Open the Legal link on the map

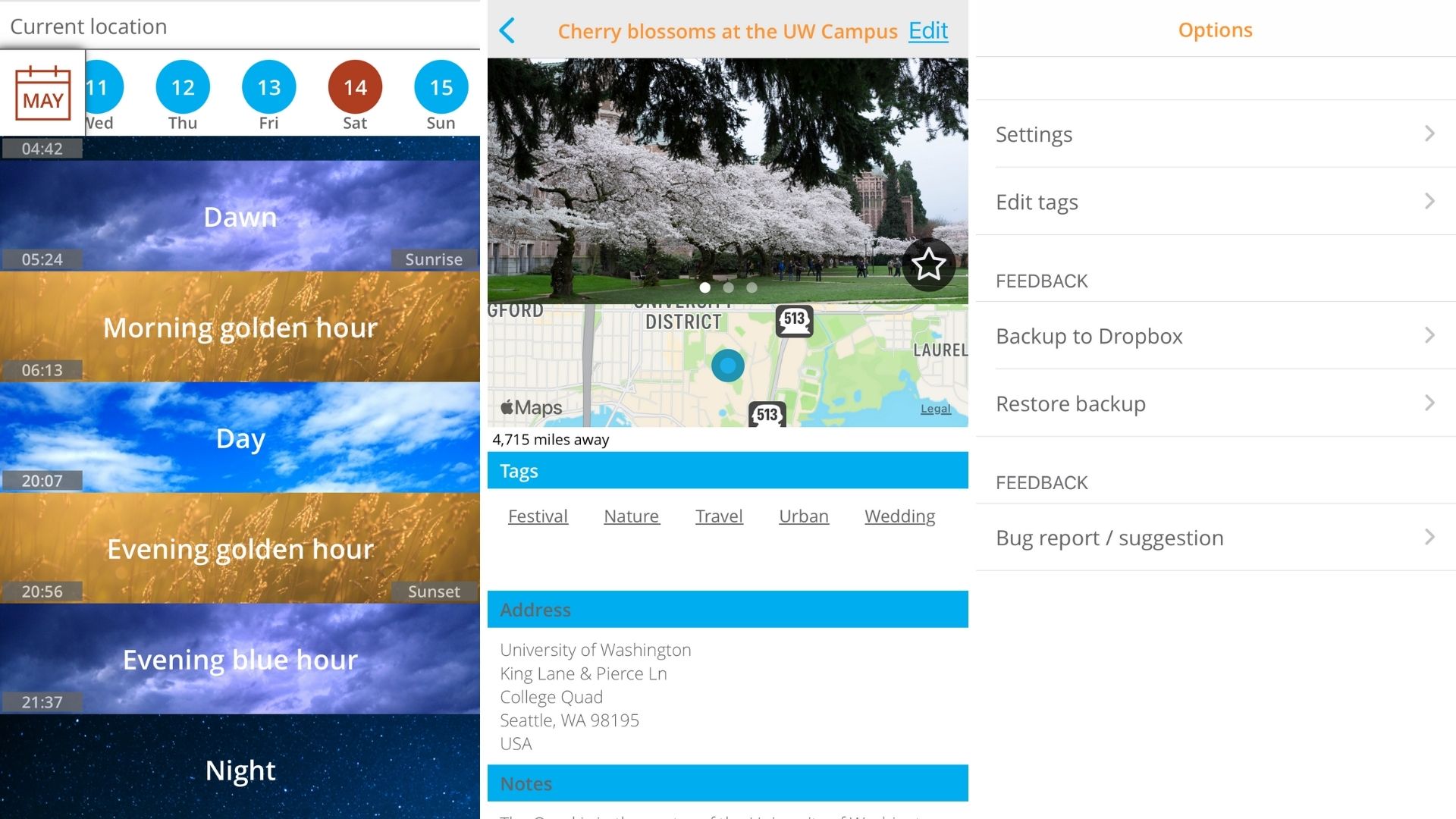[935, 409]
